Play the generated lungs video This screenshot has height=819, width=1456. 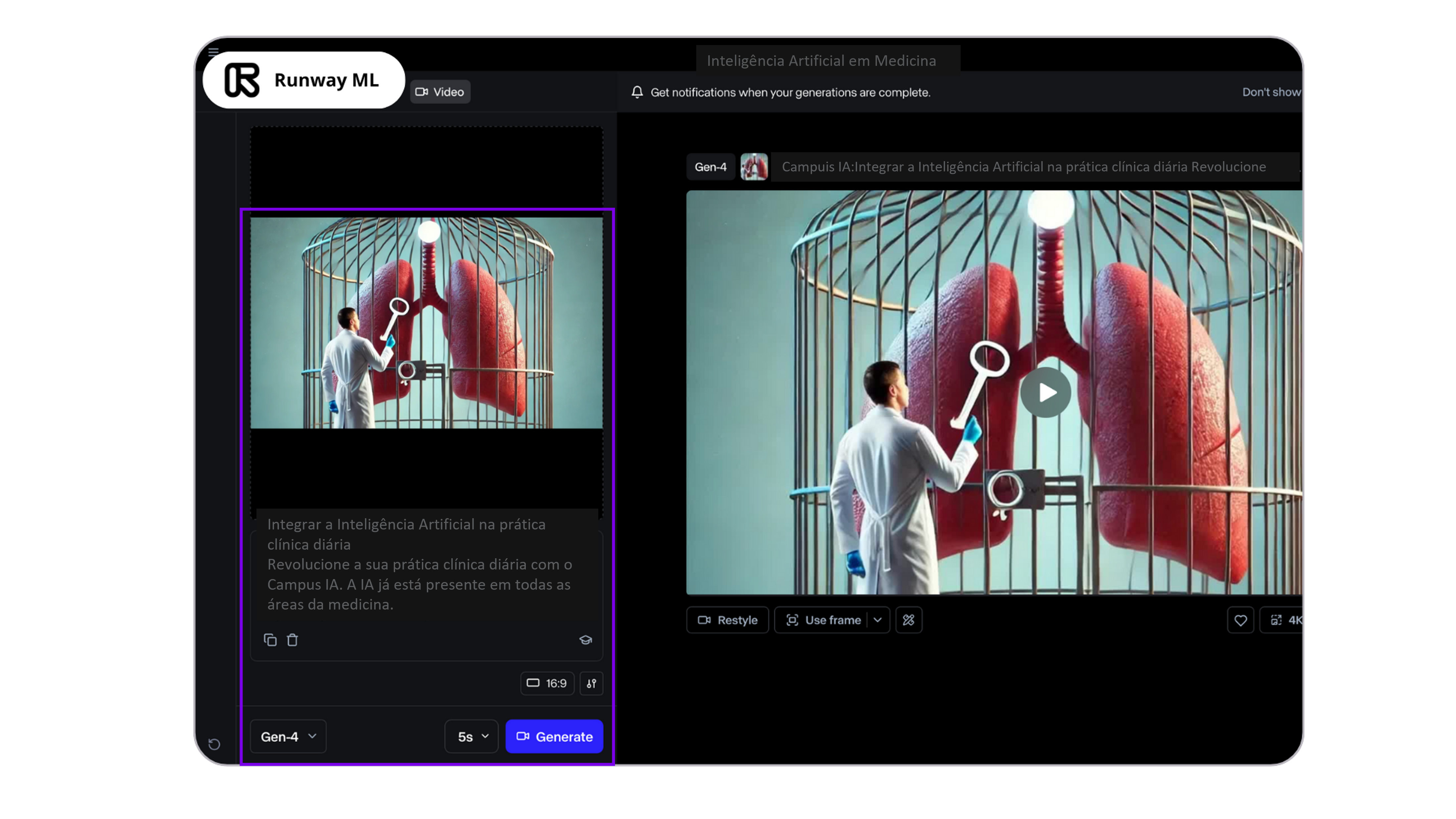pyautogui.click(x=1045, y=392)
